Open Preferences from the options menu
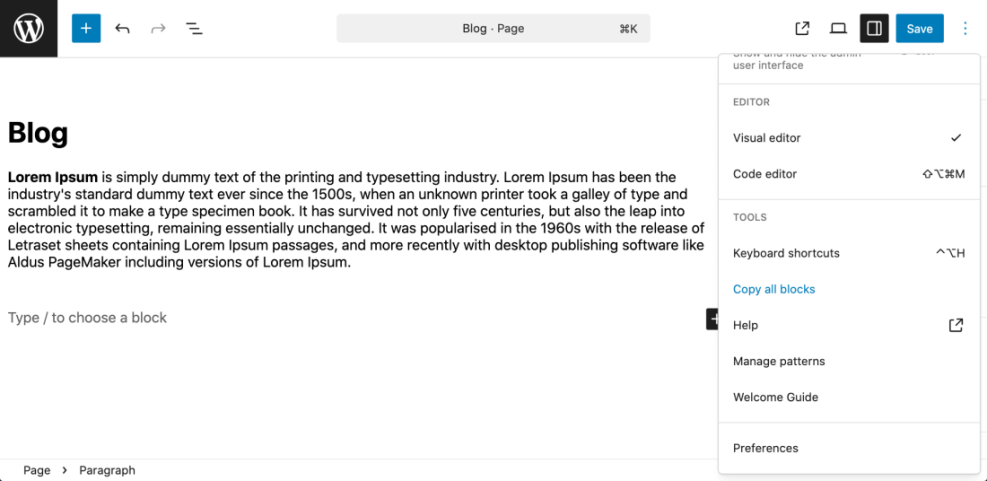987x481 pixels. click(x=766, y=448)
